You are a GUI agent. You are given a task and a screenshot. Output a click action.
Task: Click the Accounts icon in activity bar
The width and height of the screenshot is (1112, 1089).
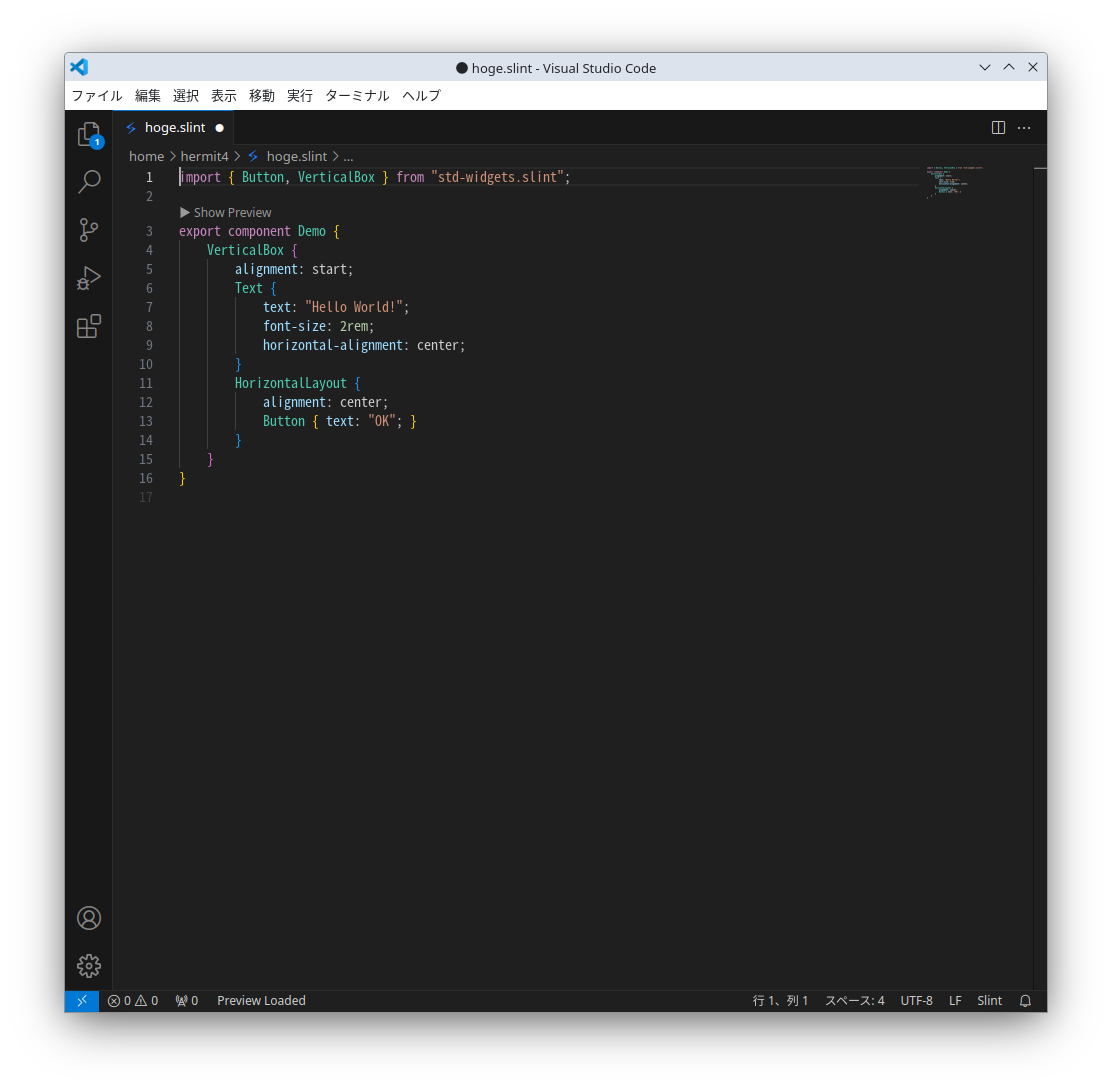pos(89,918)
